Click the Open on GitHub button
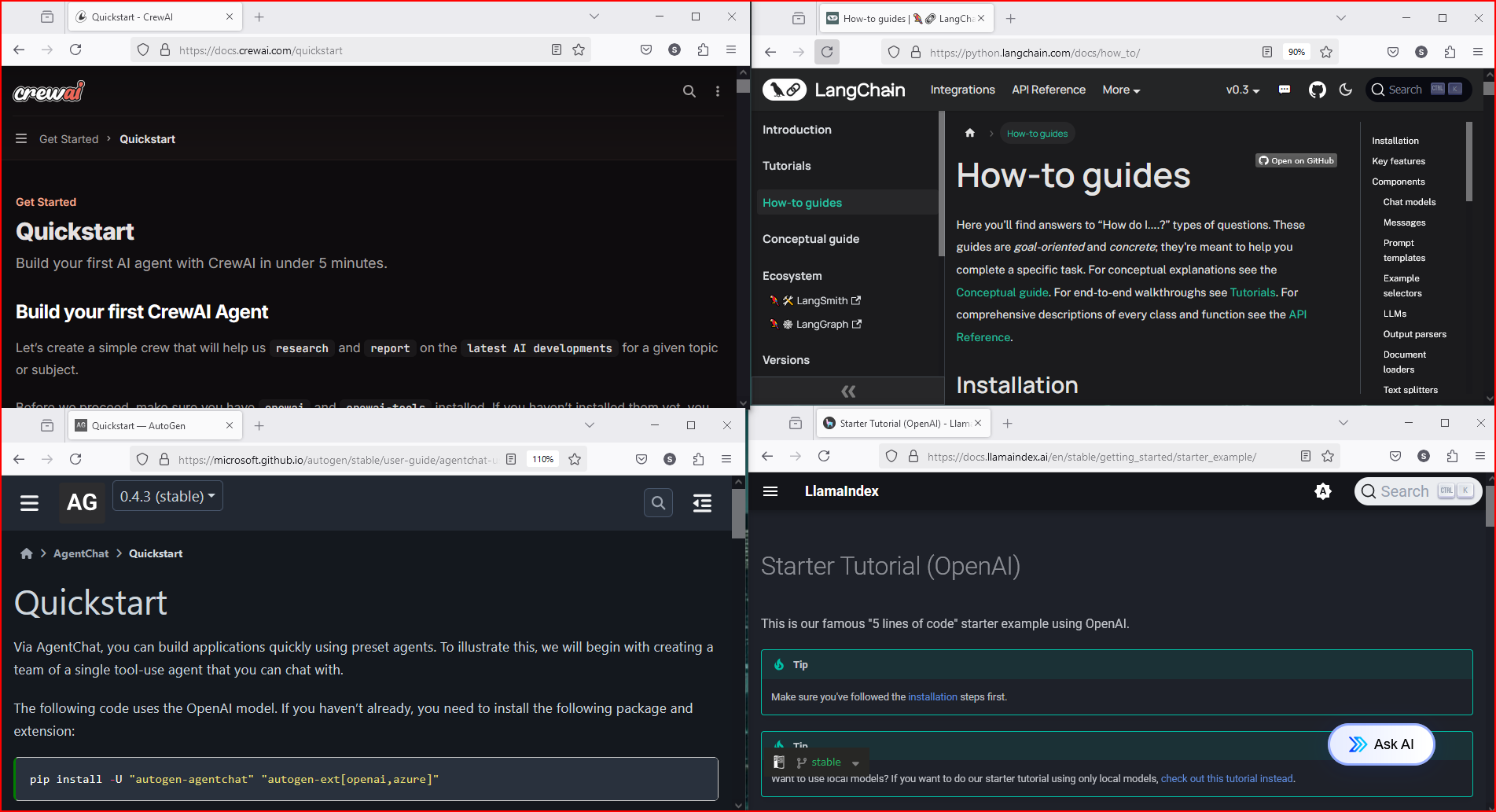The width and height of the screenshot is (1496, 812). 1296,160
